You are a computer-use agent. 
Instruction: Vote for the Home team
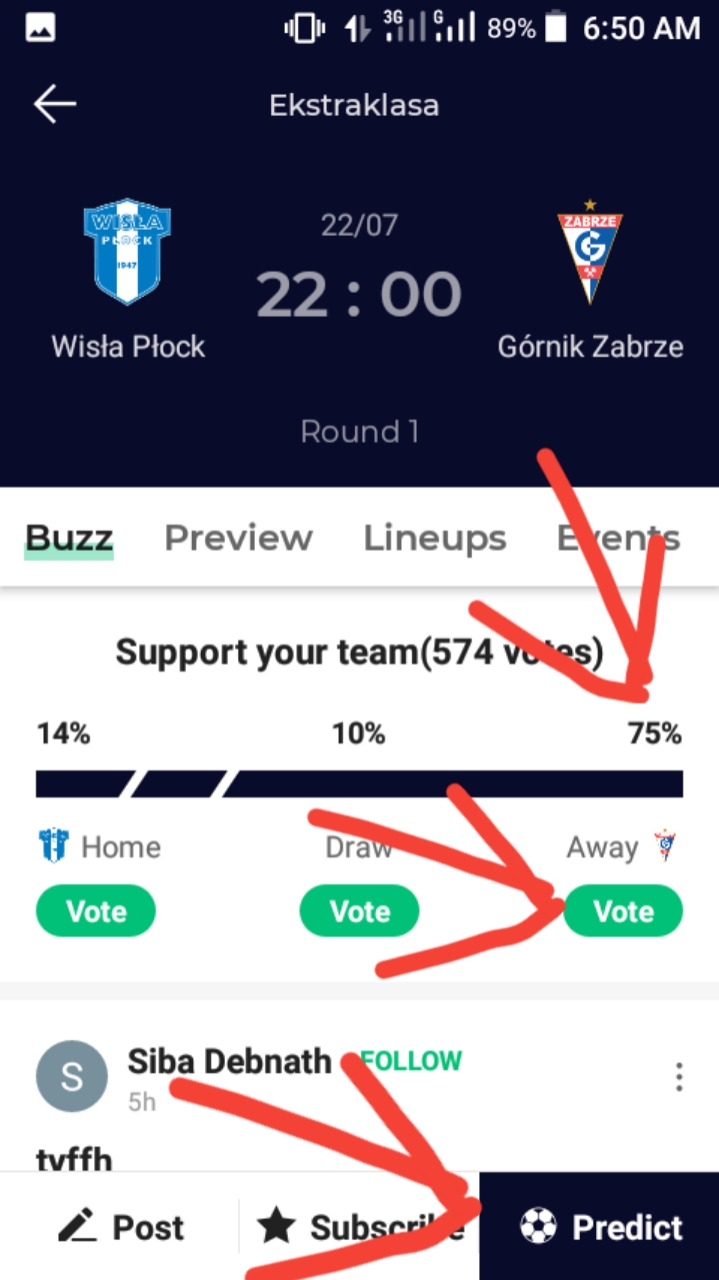click(96, 911)
